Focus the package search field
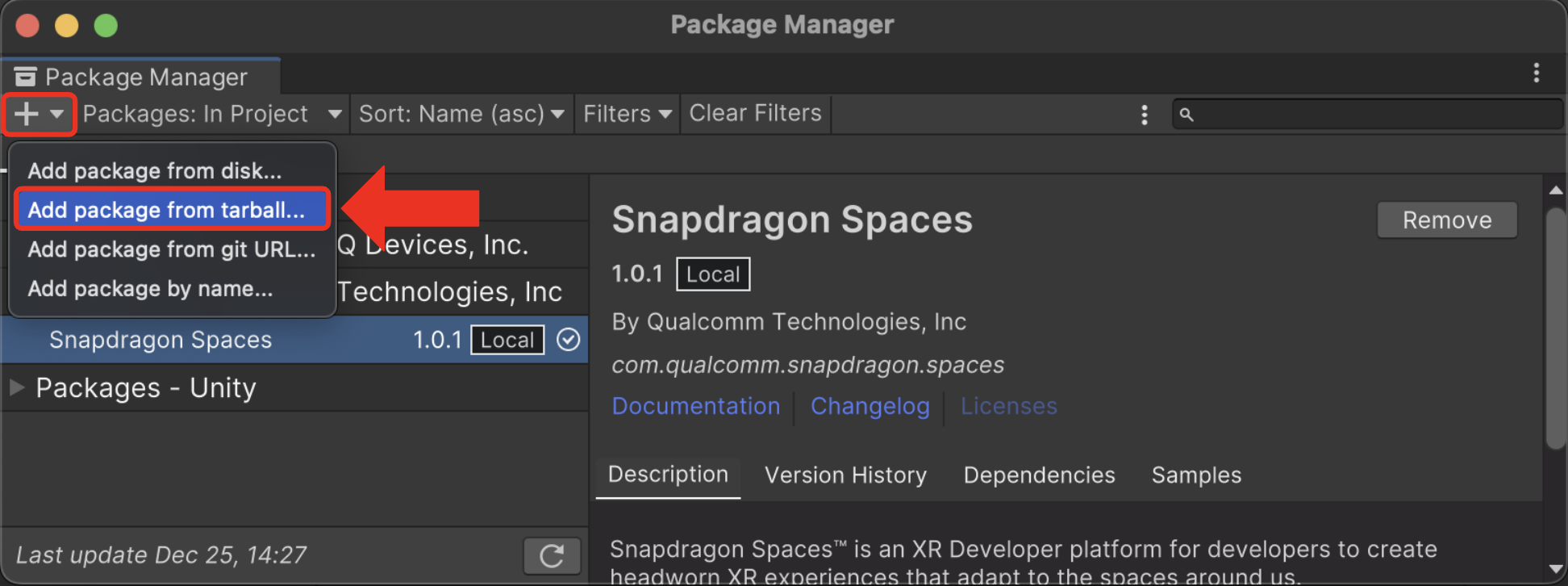Image resolution: width=1568 pixels, height=586 pixels. tap(1367, 115)
